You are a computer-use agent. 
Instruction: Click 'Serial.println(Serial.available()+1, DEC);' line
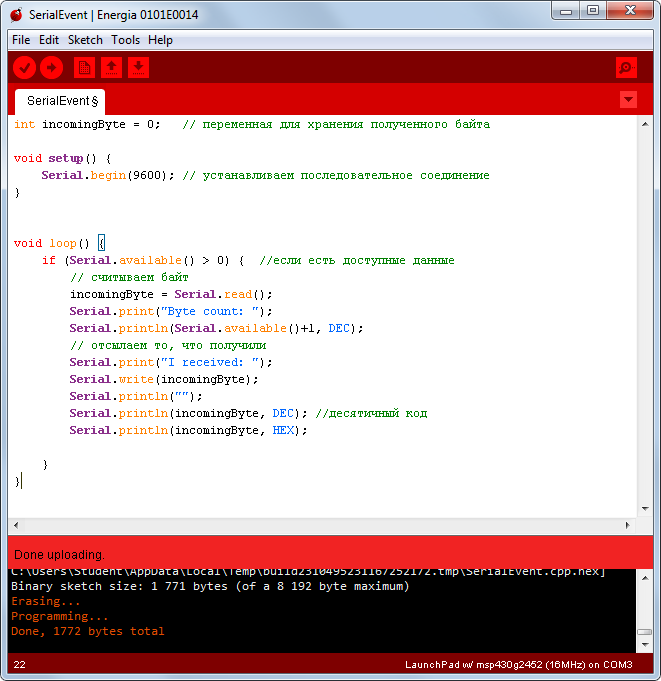point(216,328)
